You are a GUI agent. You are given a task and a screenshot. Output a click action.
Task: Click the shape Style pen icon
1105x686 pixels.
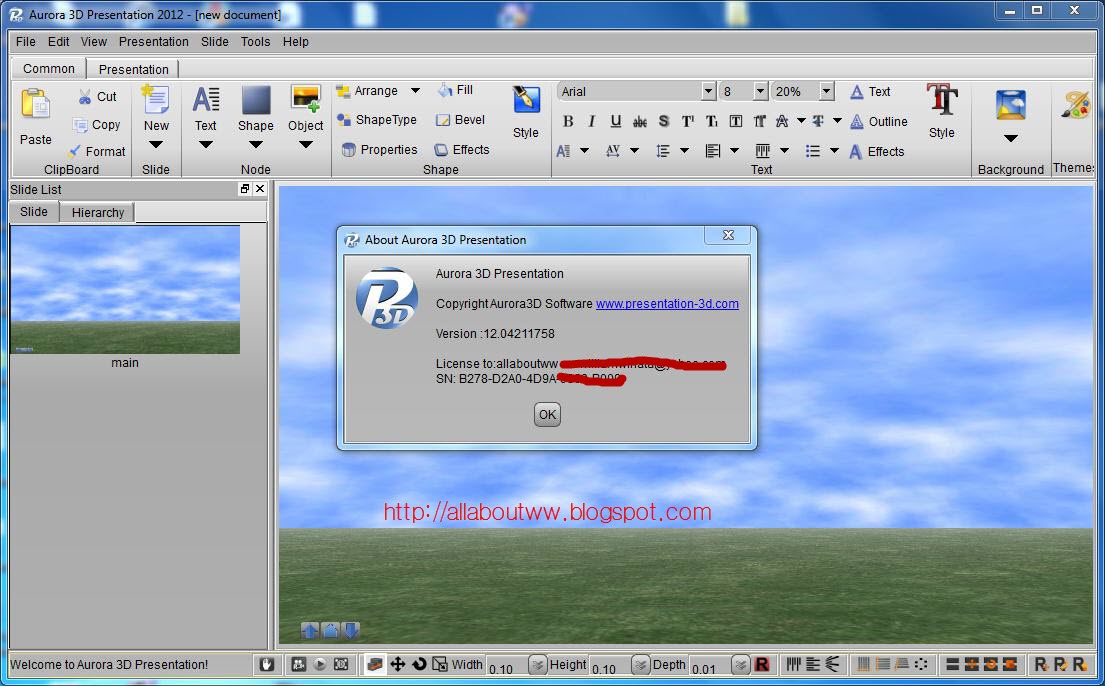(526, 99)
